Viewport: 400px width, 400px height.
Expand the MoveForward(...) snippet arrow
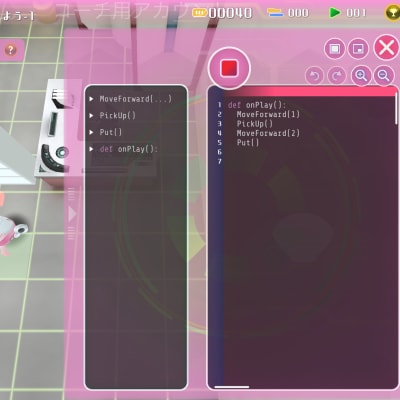pos(91,99)
